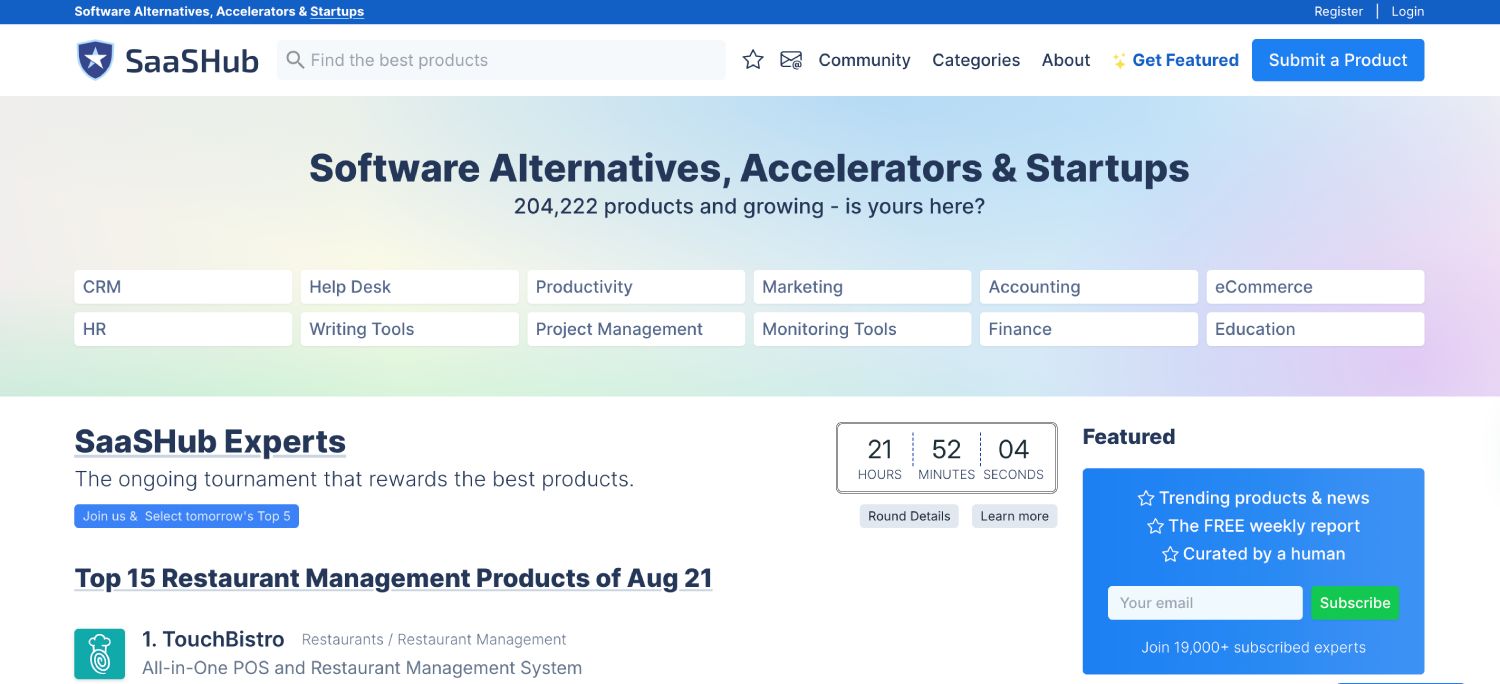This screenshot has height=684, width=1500.
Task: Click The FREE weekly report text
Action: (1264, 526)
